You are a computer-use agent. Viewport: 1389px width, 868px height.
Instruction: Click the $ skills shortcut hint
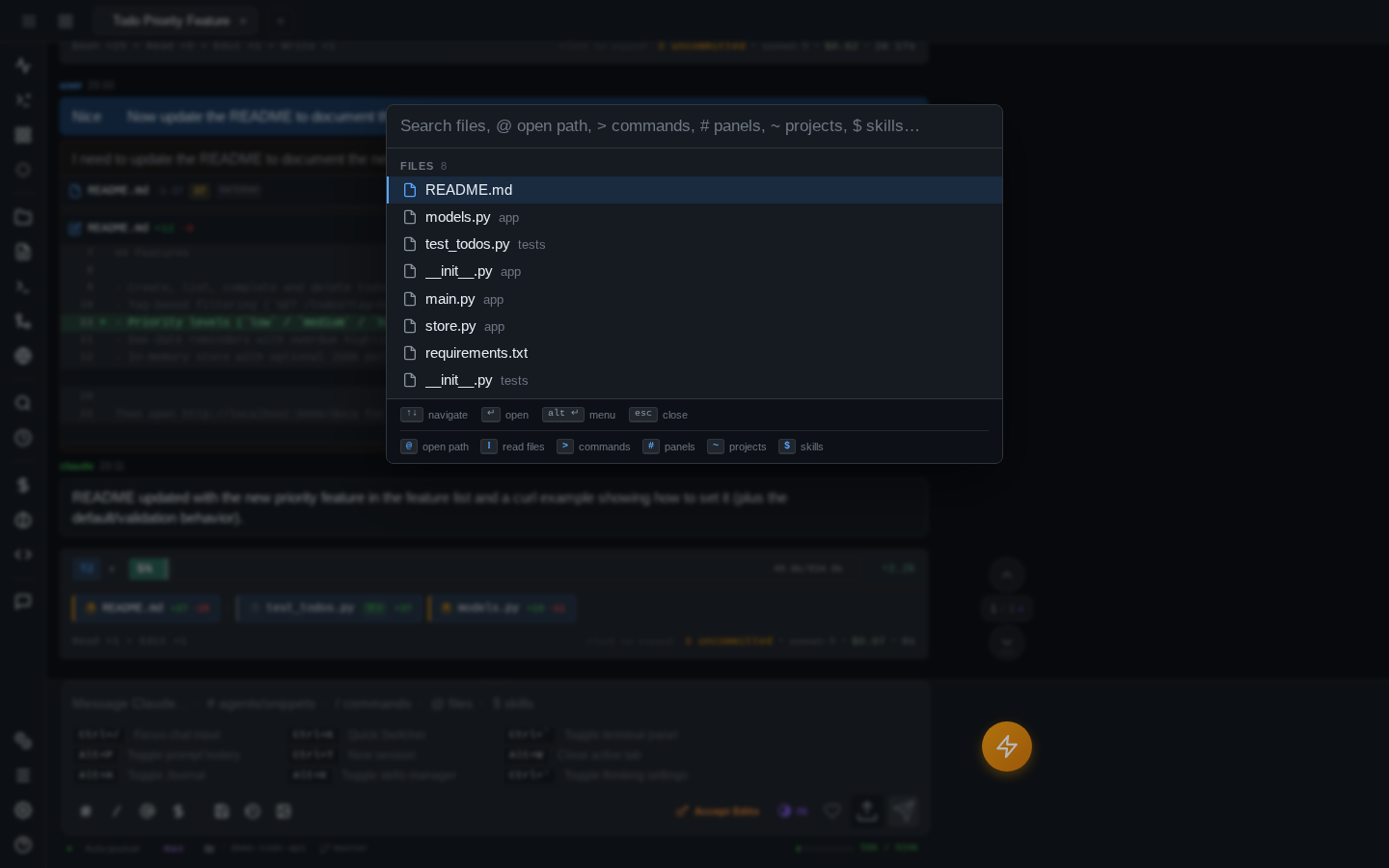pos(801,447)
